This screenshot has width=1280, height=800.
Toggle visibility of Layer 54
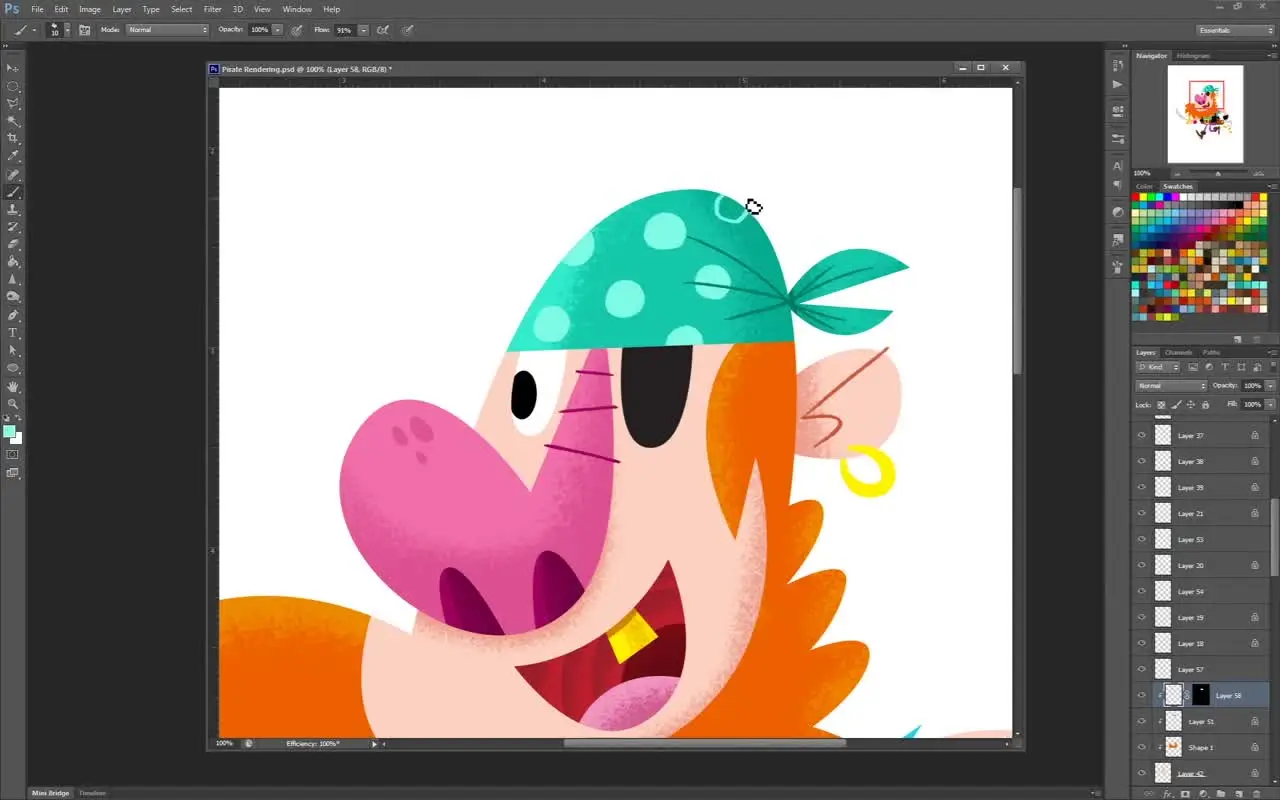click(1141, 591)
